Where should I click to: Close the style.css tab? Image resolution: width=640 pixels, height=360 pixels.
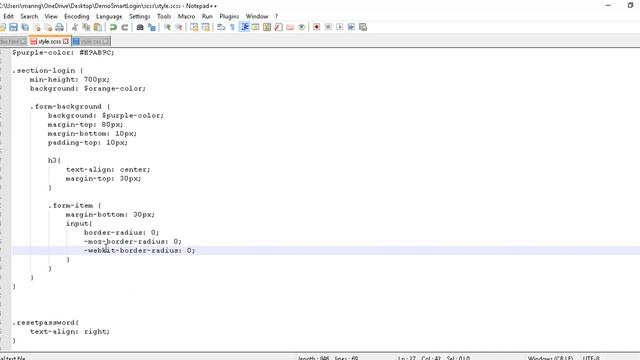tap(106, 42)
